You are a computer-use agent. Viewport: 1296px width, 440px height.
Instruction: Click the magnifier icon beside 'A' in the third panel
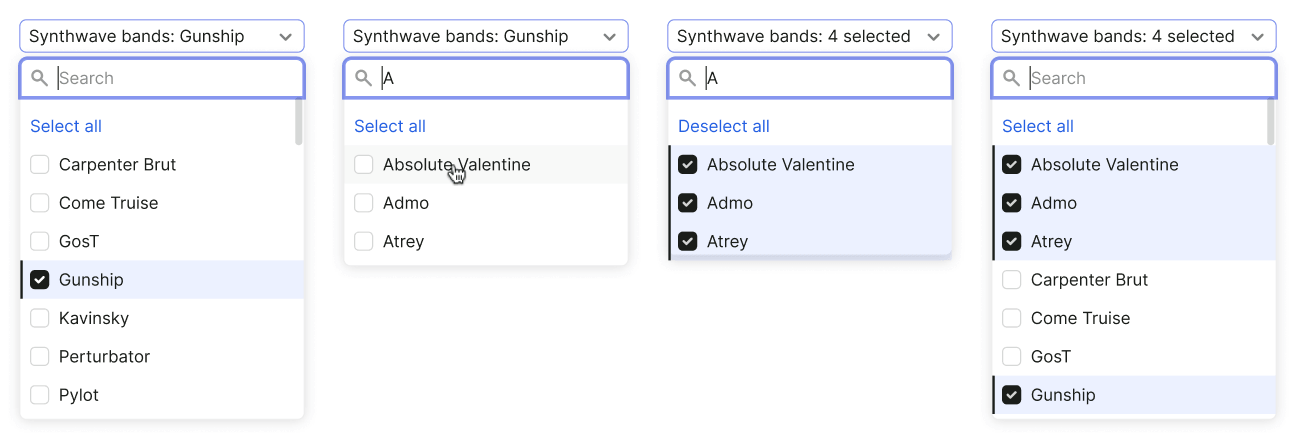click(688, 78)
